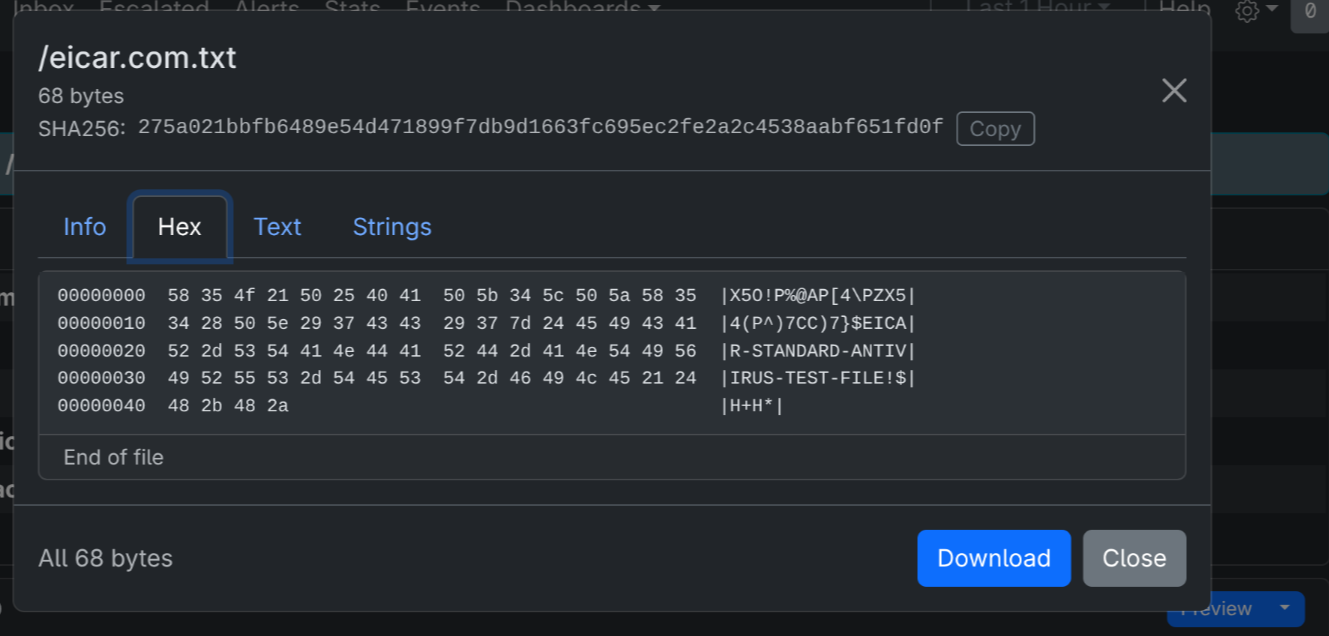Viewport: 1329px width, 636px height.
Task: Close the file dialog with the X icon
Action: pos(1174,91)
